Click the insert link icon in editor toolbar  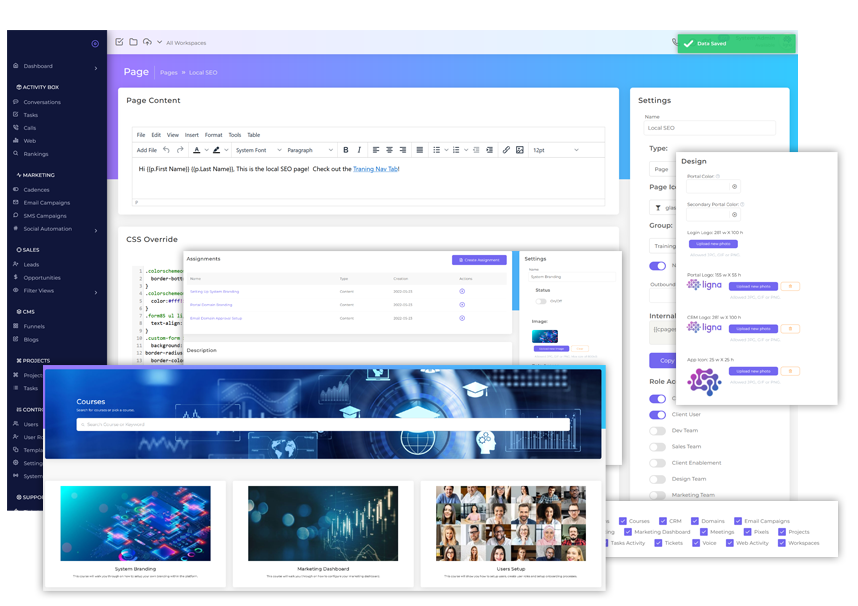pyautogui.click(x=506, y=150)
